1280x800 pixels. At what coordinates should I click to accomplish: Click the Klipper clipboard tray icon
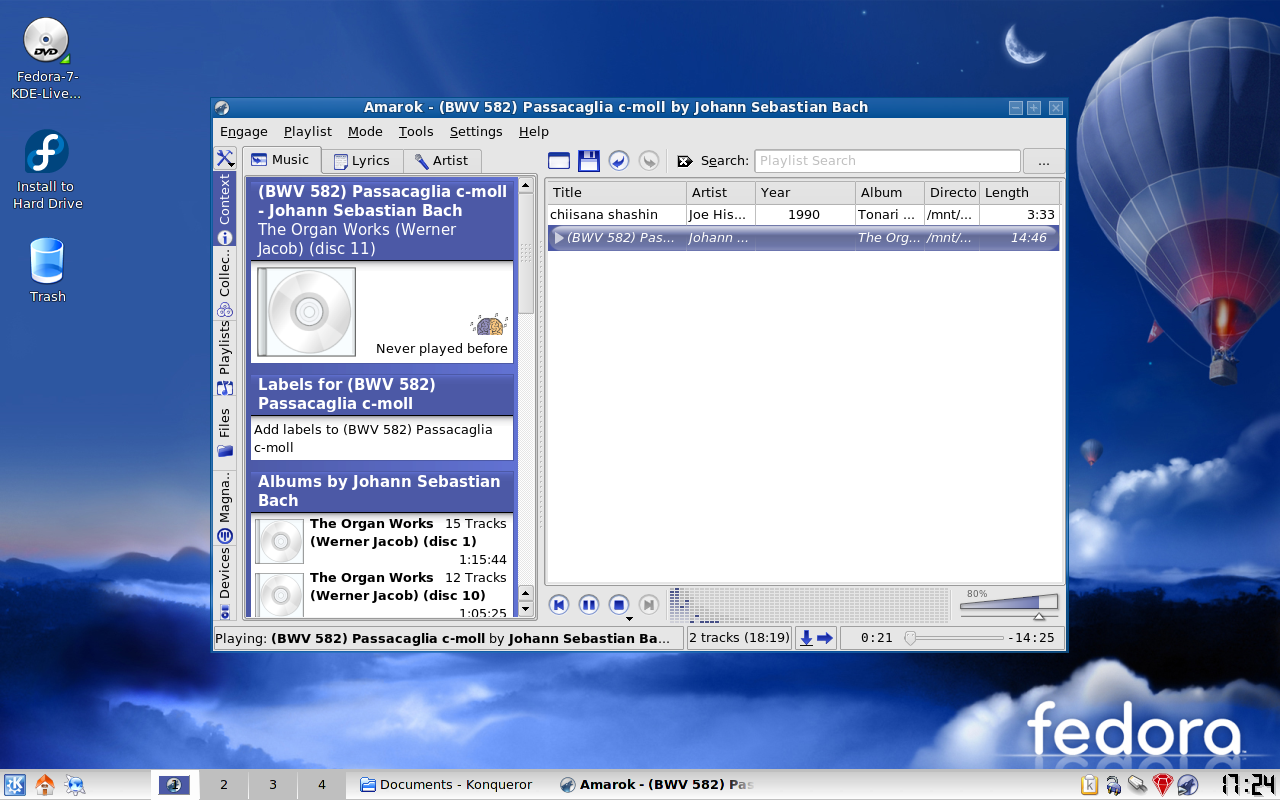click(x=1089, y=785)
